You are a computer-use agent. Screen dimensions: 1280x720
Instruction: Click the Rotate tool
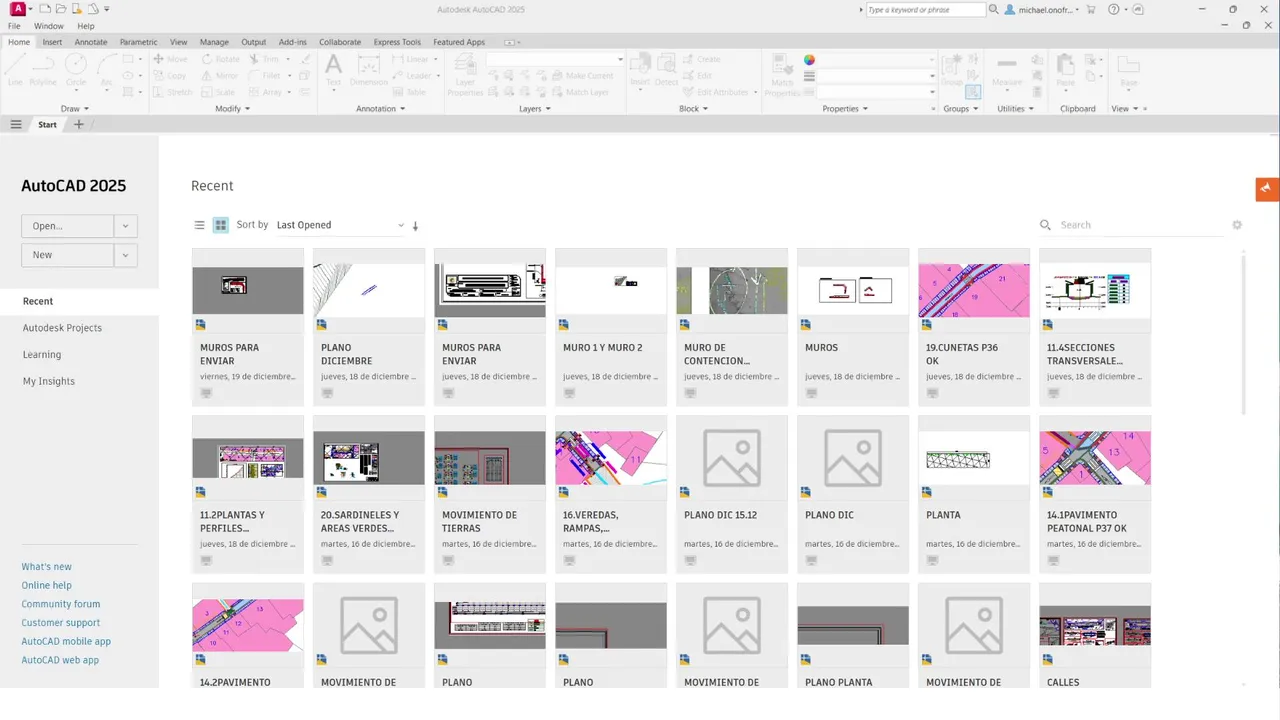[221, 59]
